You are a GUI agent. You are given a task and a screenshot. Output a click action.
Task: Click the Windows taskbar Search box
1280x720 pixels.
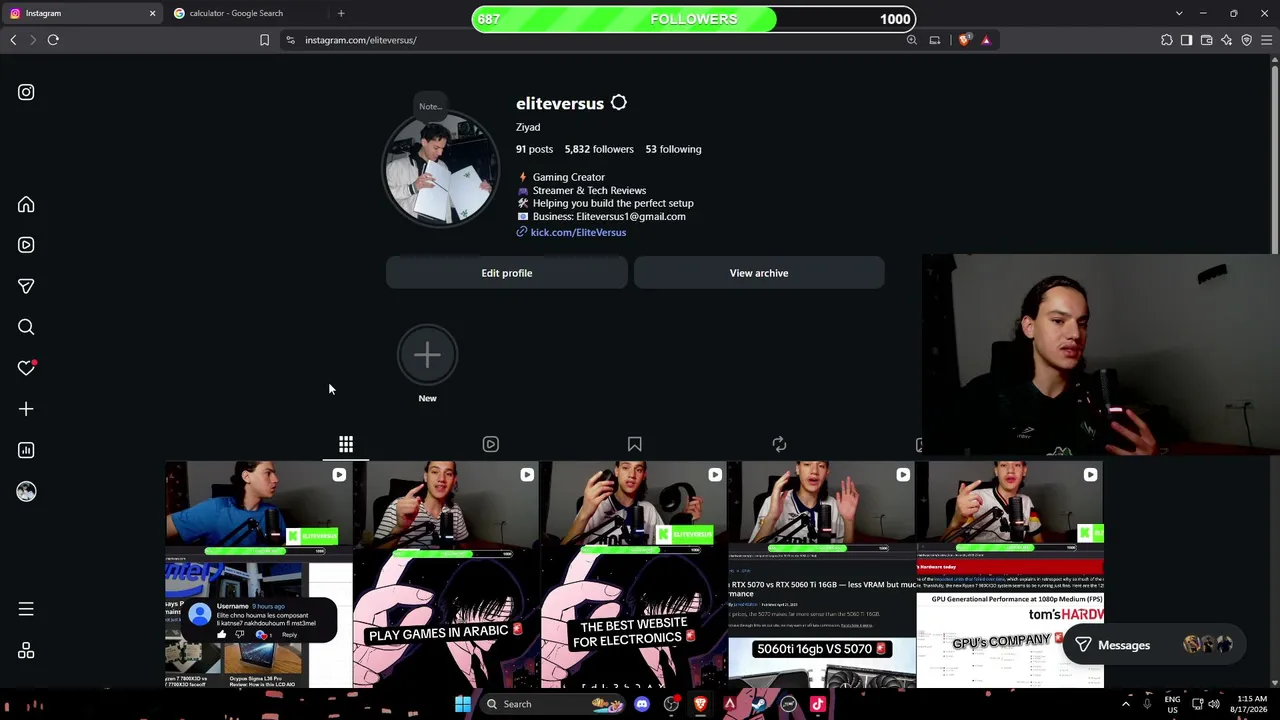[551, 704]
